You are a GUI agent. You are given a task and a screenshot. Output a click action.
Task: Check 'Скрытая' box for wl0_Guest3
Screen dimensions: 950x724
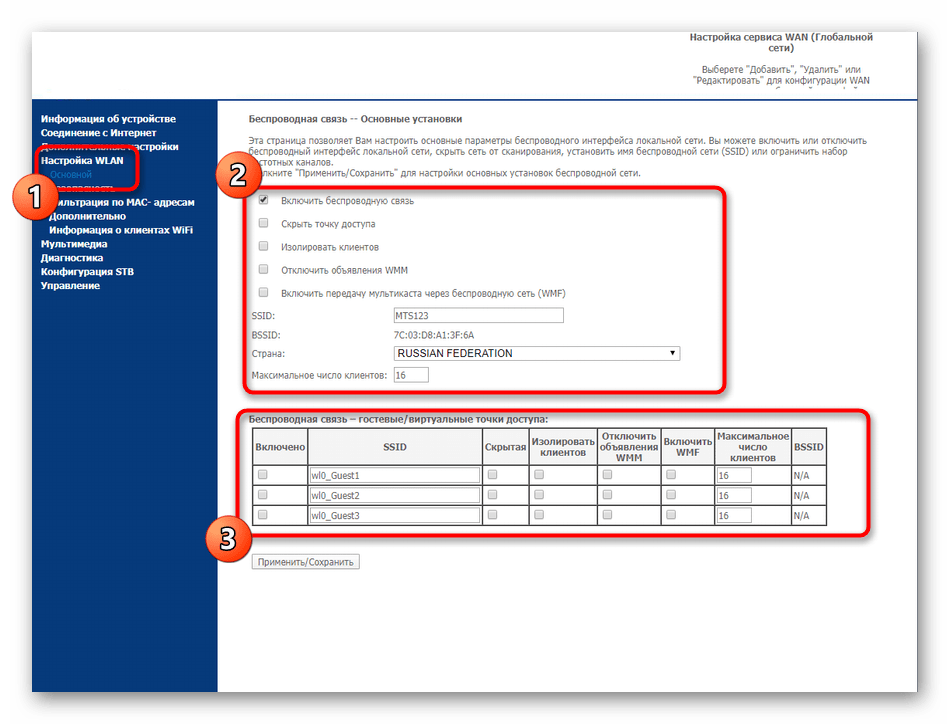coord(492,515)
